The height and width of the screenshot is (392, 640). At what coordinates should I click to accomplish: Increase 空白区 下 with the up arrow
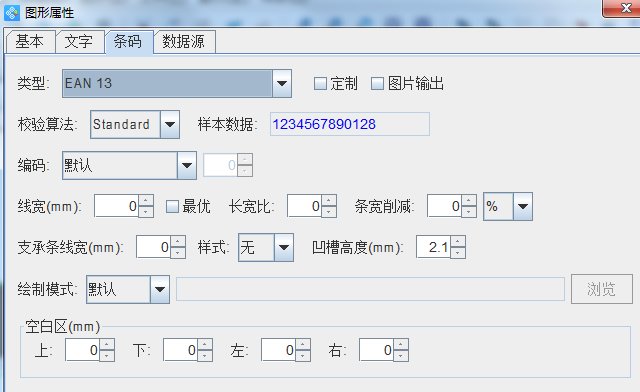(x=205, y=344)
